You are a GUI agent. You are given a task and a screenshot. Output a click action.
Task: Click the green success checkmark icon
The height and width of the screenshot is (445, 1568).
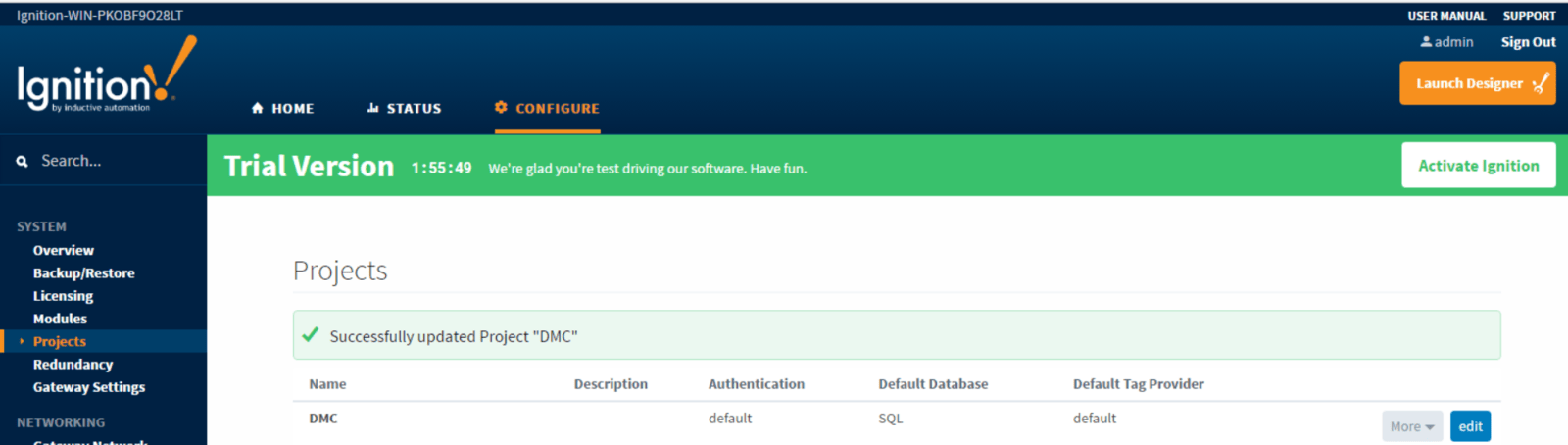[x=311, y=335]
